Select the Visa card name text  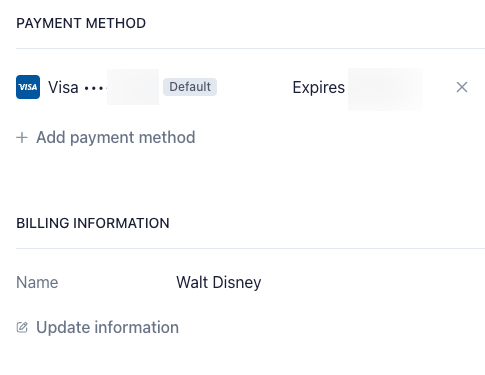pyautogui.click(x=63, y=87)
